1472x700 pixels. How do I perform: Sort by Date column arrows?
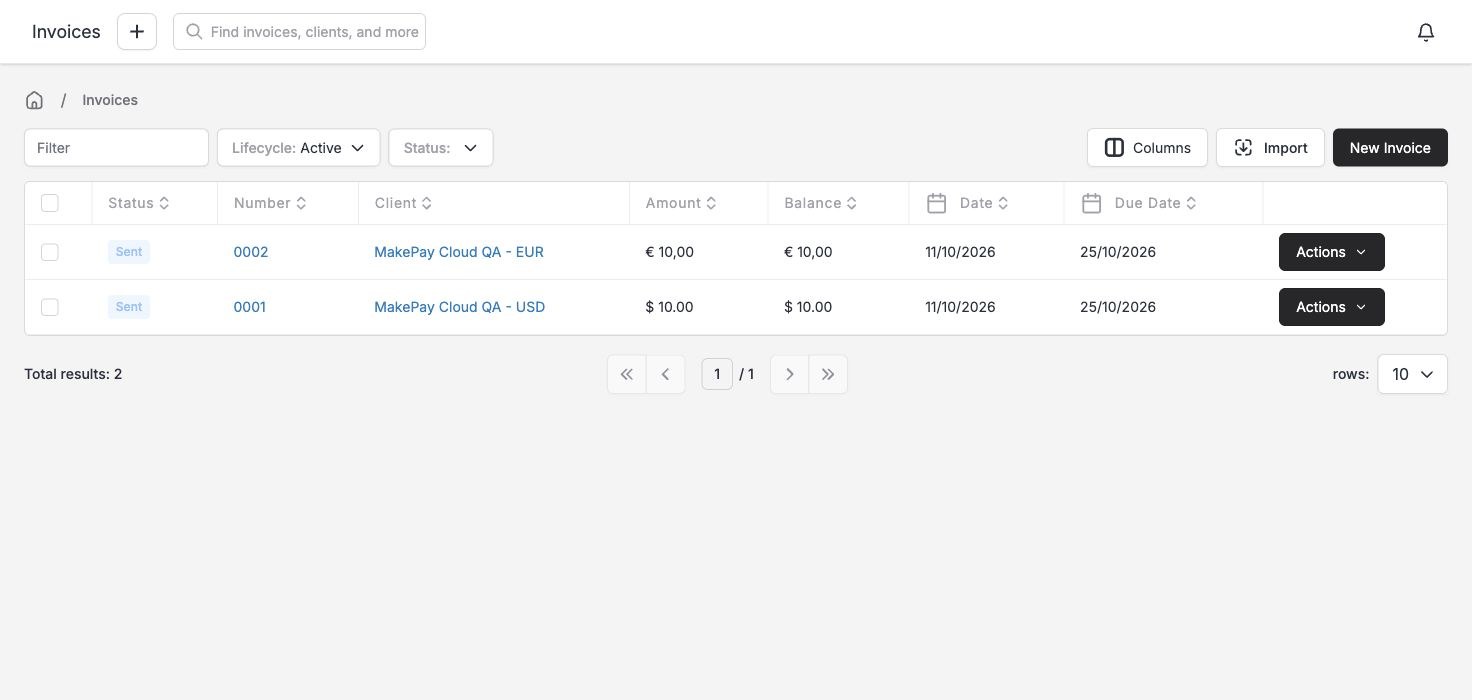coord(1003,203)
